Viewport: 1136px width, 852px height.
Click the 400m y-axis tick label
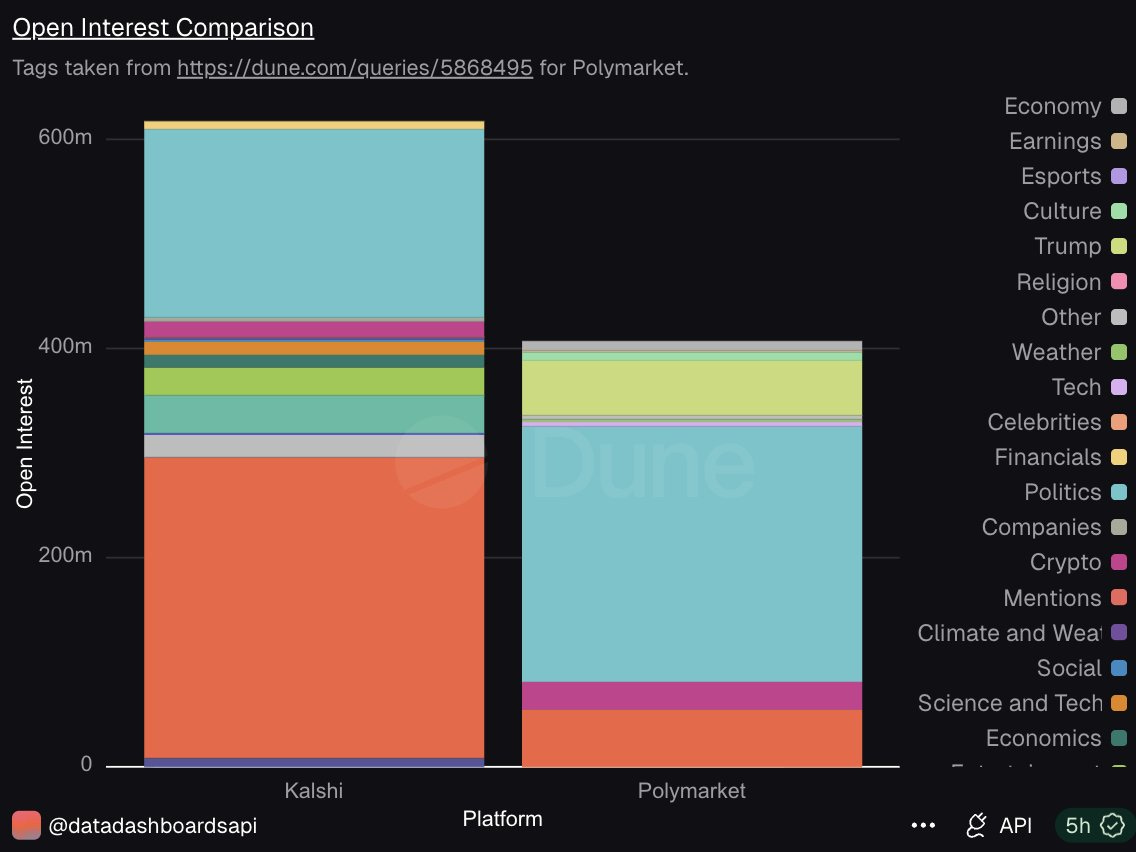pos(65,346)
